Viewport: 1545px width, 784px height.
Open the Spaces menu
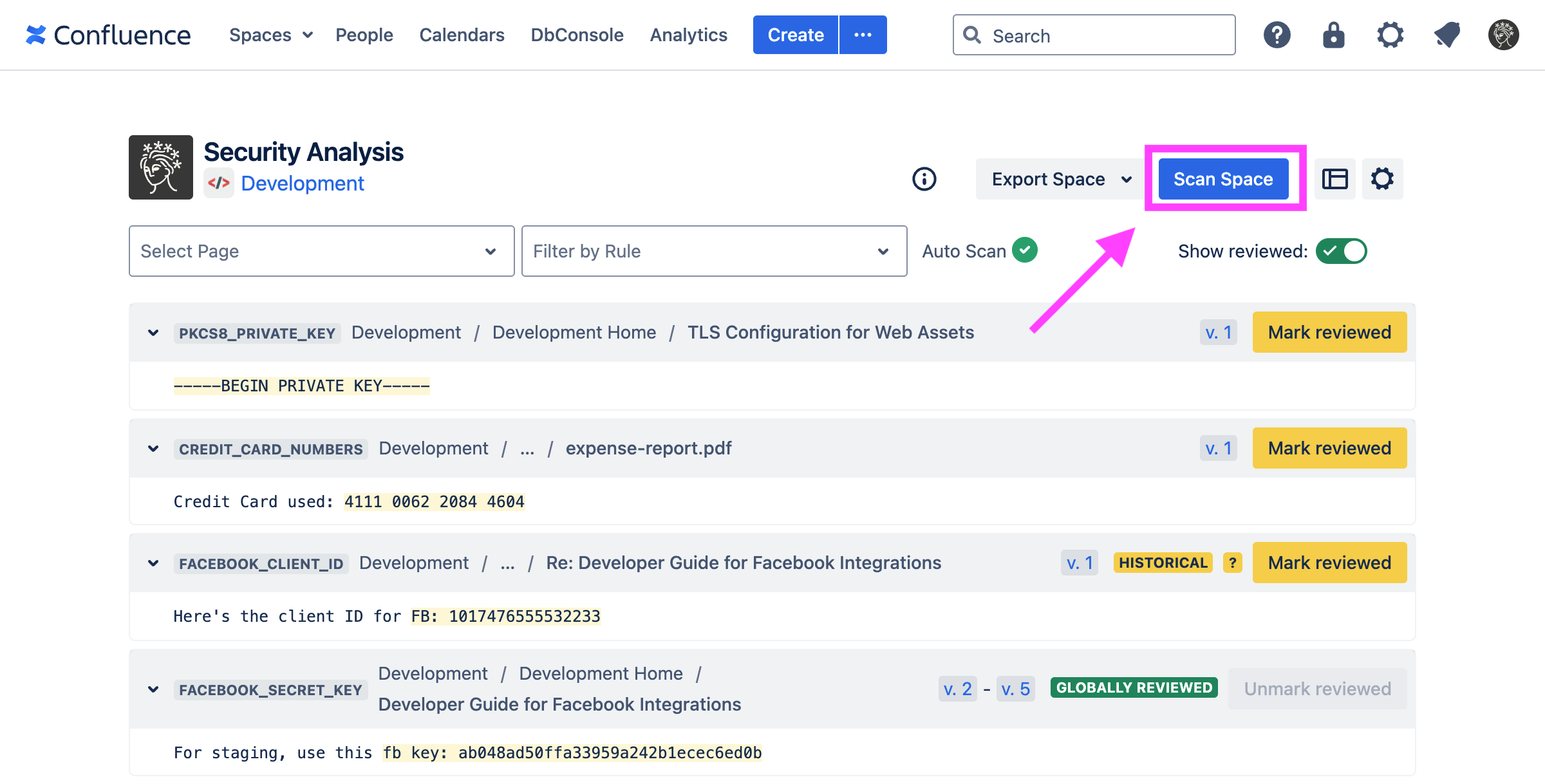pyautogui.click(x=270, y=35)
